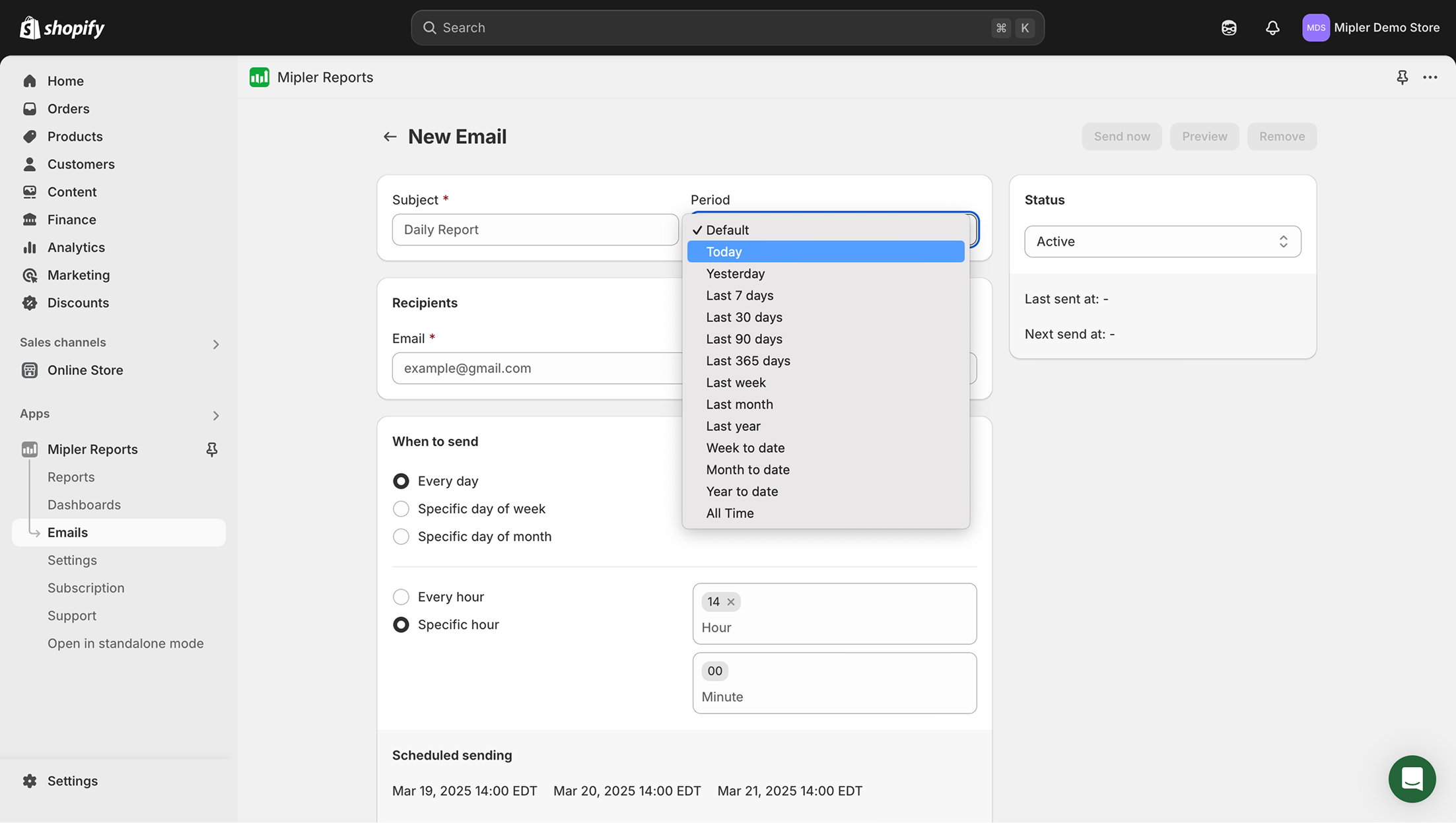1456x823 pixels.
Task: Expand the Apps section chevron
Action: [215, 415]
